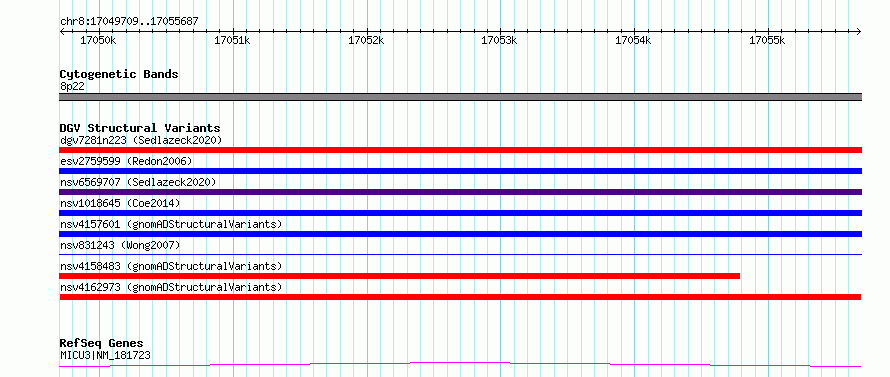The image size is (890, 377).
Task: Click the blue nsv4157601 variant bar
Action: [x=460, y=234]
